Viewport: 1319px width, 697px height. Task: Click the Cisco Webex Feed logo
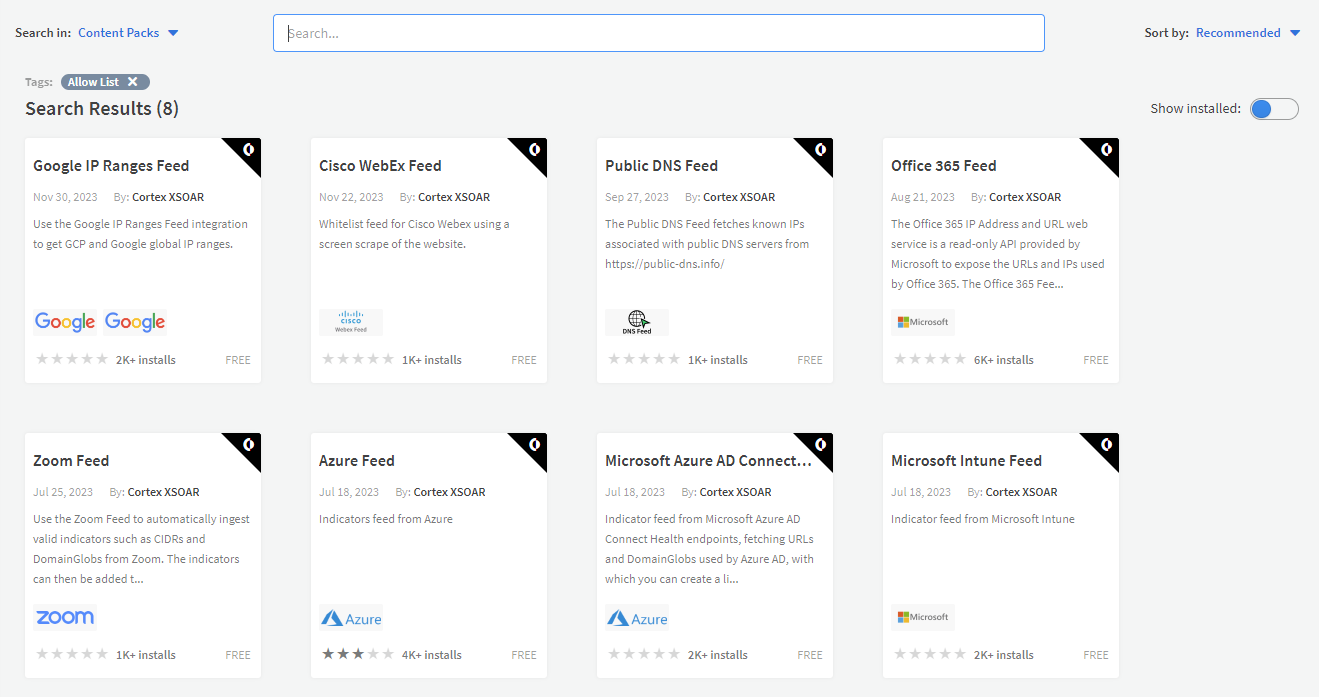pos(351,322)
